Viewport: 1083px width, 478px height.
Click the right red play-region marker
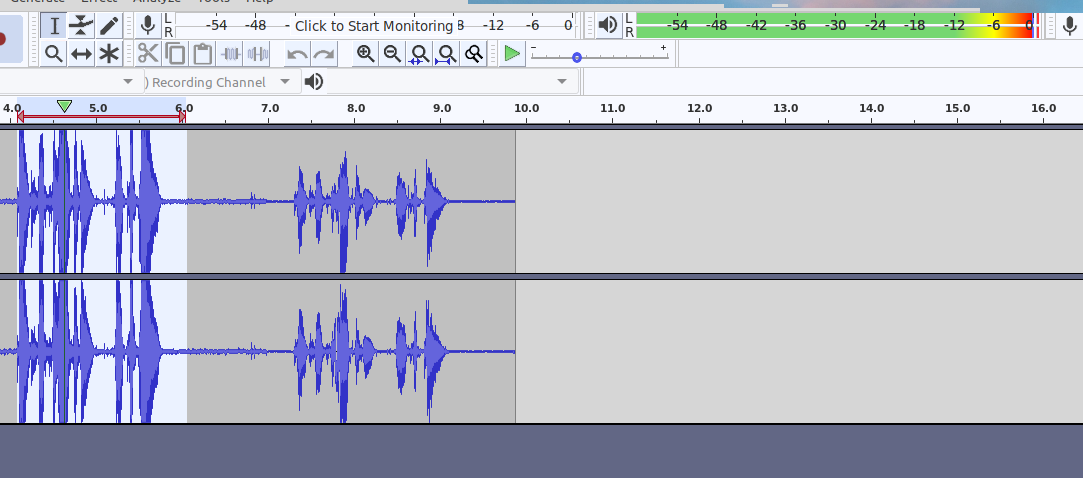point(182,117)
